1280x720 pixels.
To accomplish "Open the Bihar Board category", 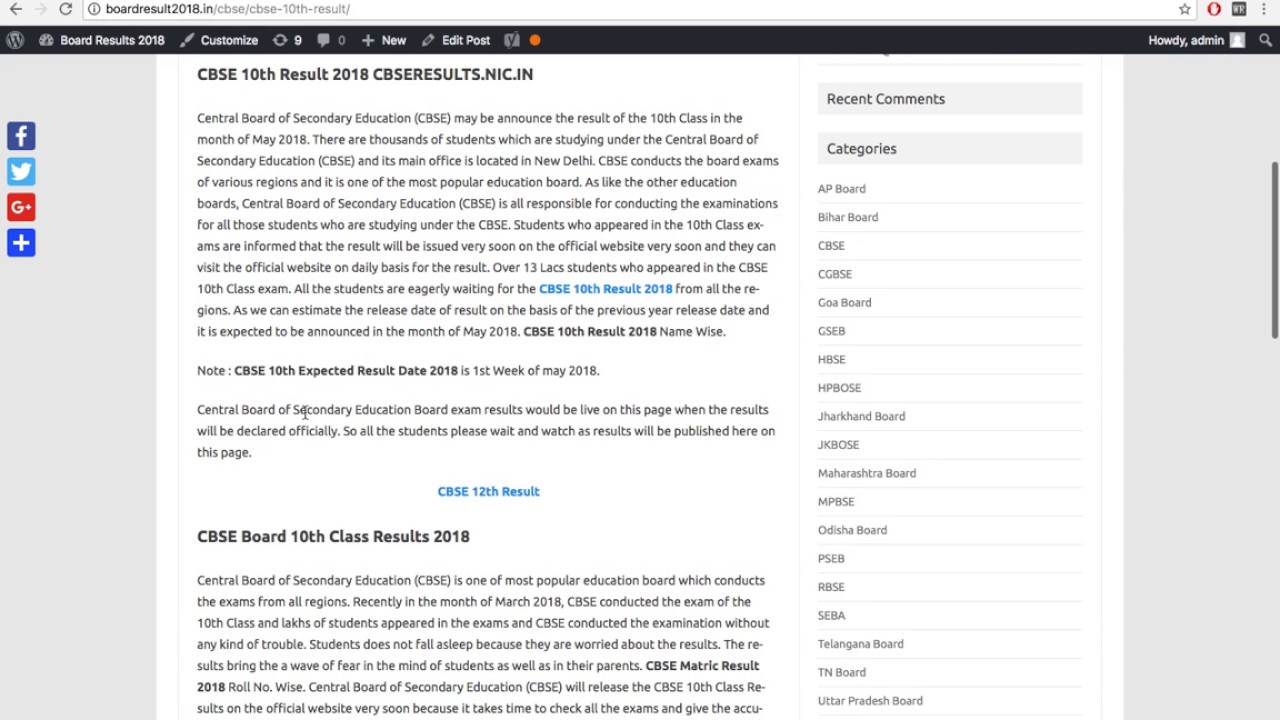I will coord(848,217).
